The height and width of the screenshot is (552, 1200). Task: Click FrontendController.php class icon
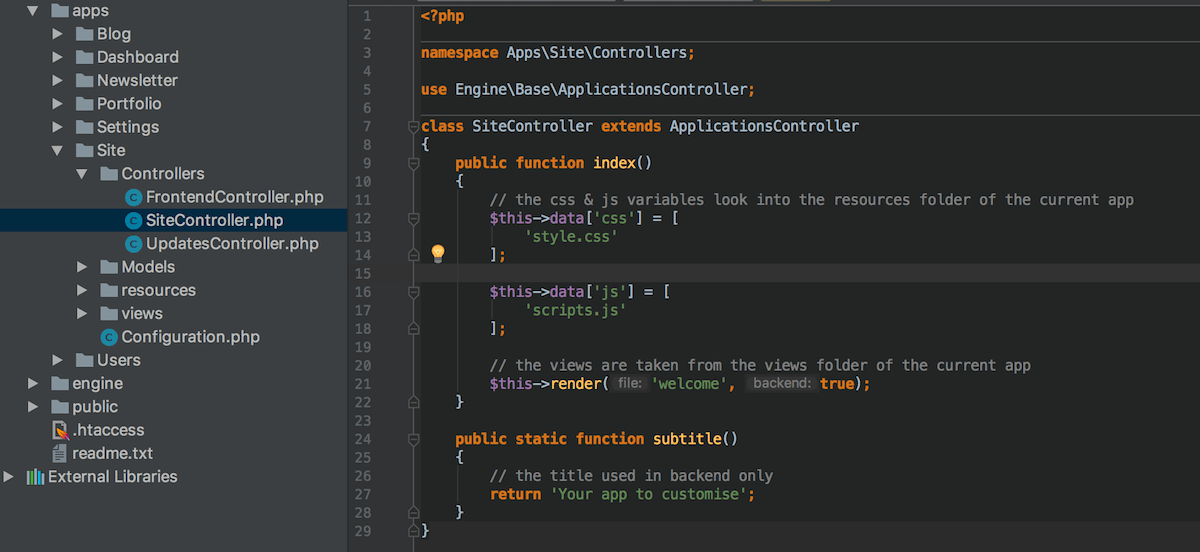pyautogui.click(x=133, y=197)
